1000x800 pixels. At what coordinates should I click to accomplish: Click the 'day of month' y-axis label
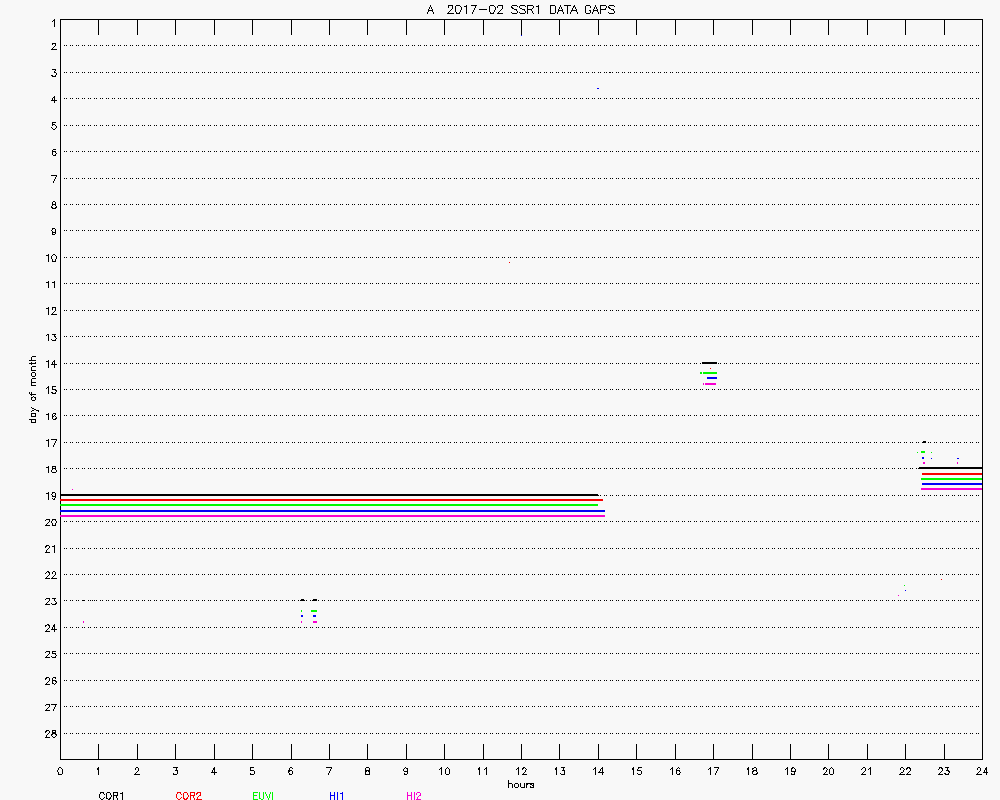pyautogui.click(x=32, y=389)
